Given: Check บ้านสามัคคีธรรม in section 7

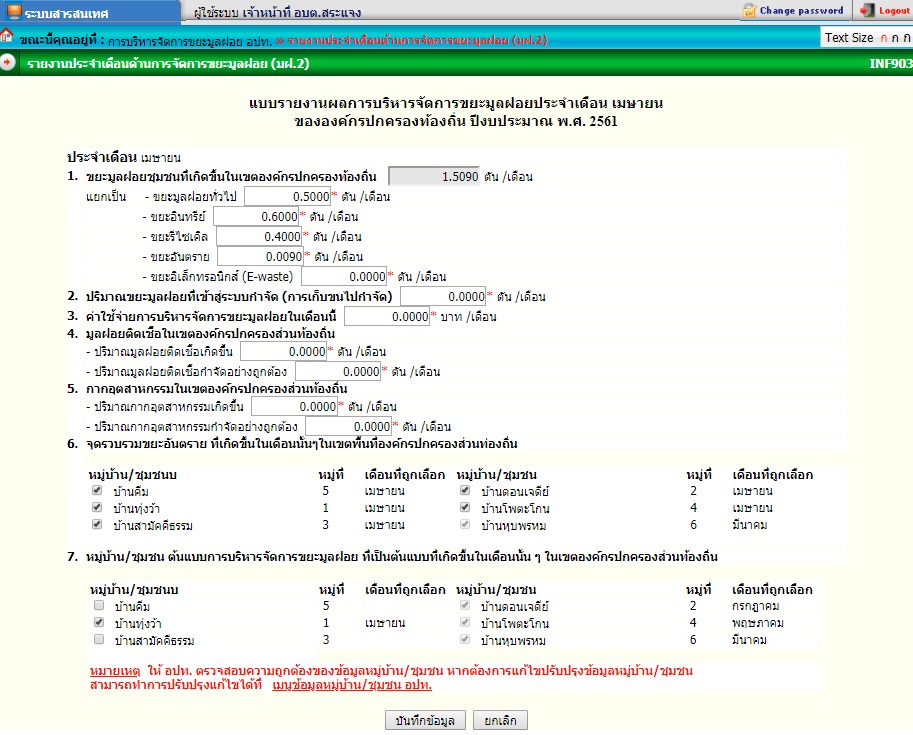Looking at the screenshot, I should pyautogui.click(x=99, y=639).
